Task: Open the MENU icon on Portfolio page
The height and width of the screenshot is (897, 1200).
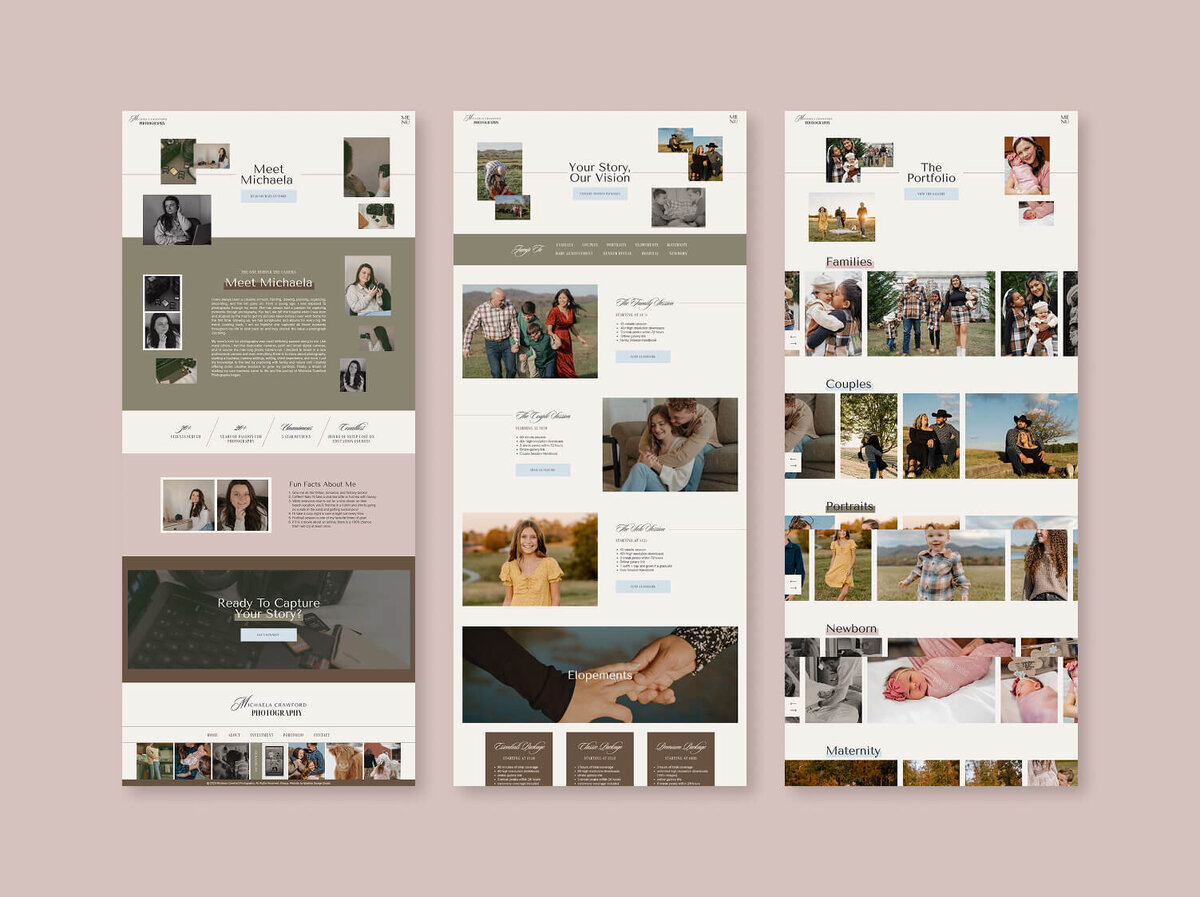Action: pyautogui.click(x=1064, y=119)
